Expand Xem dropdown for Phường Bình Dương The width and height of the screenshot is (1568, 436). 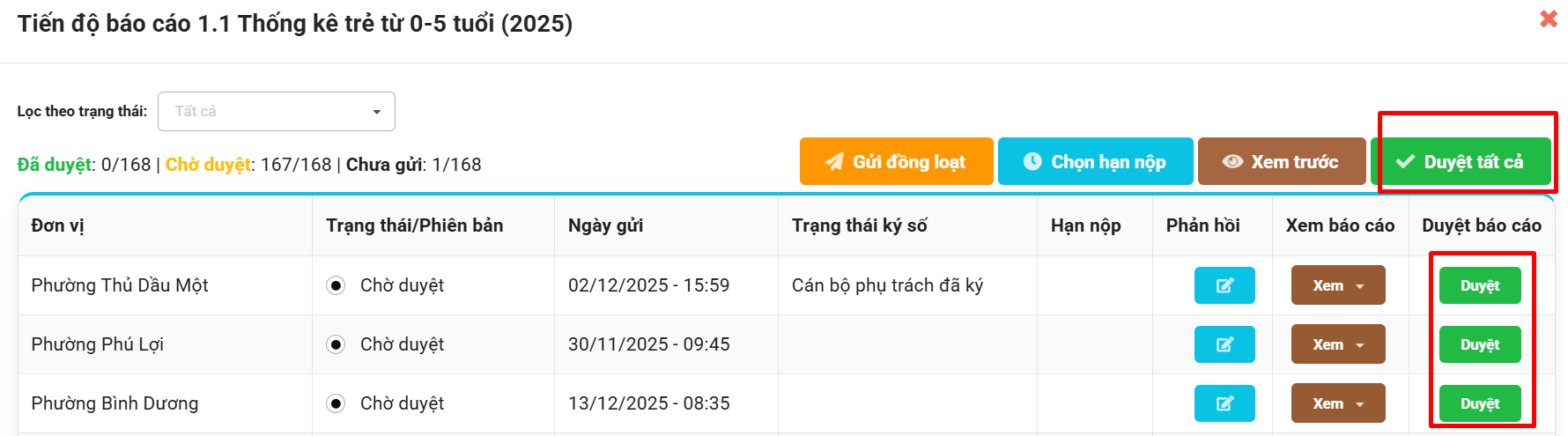click(x=1359, y=404)
